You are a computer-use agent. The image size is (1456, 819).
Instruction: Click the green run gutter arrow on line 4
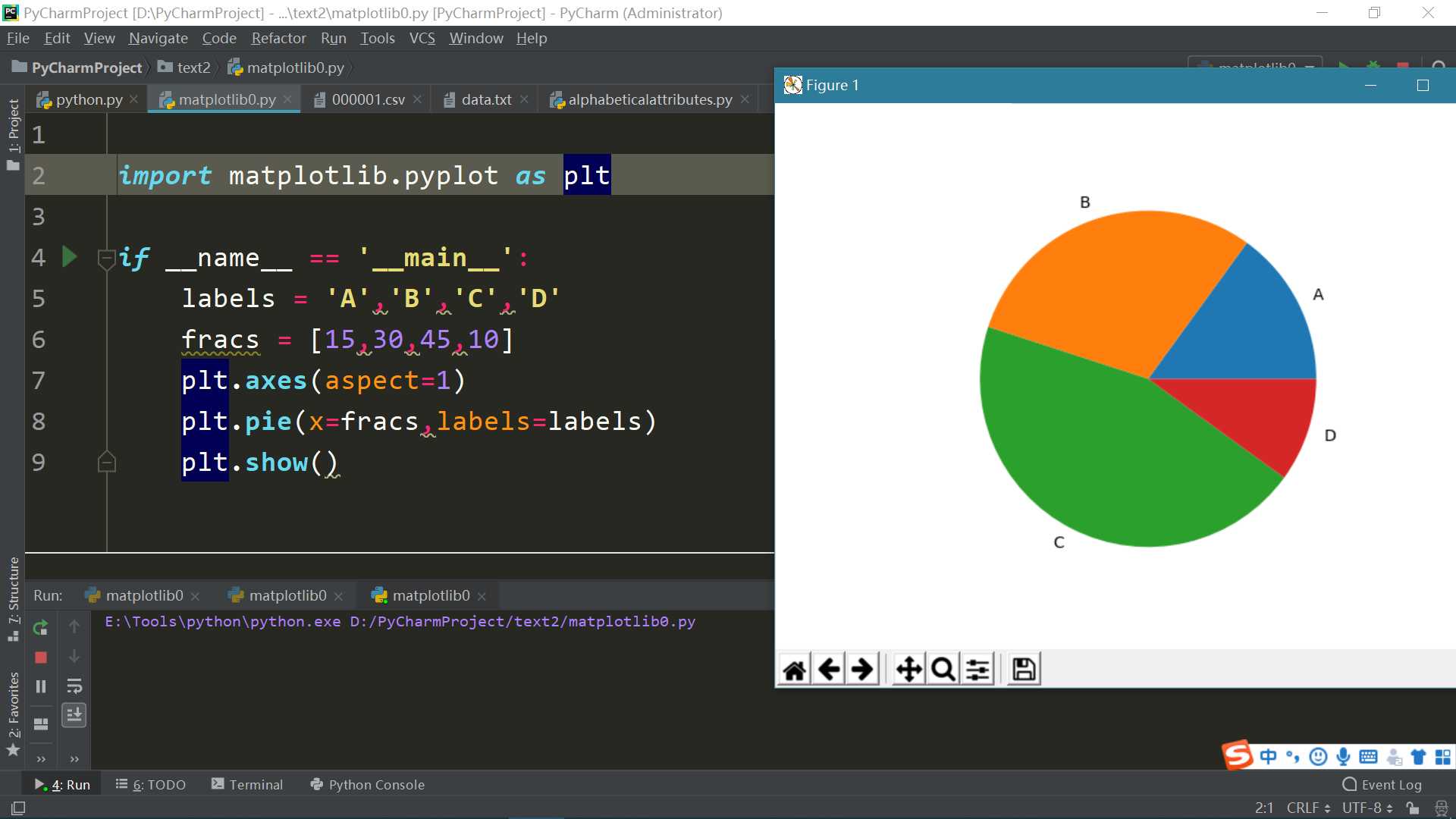point(69,256)
